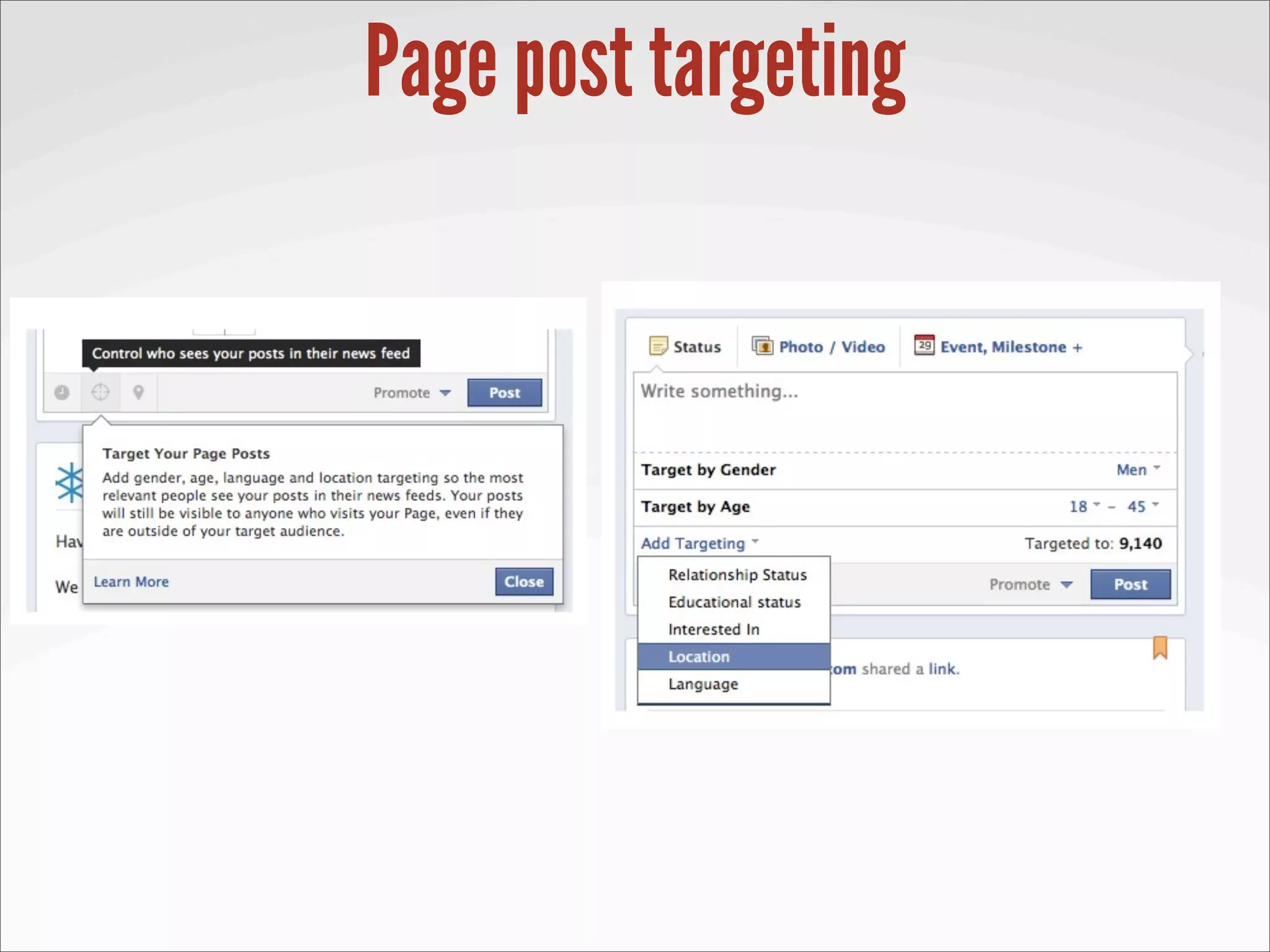This screenshot has height=952, width=1270.
Task: Click the orange bookmark ribbon icon
Action: click(1160, 648)
